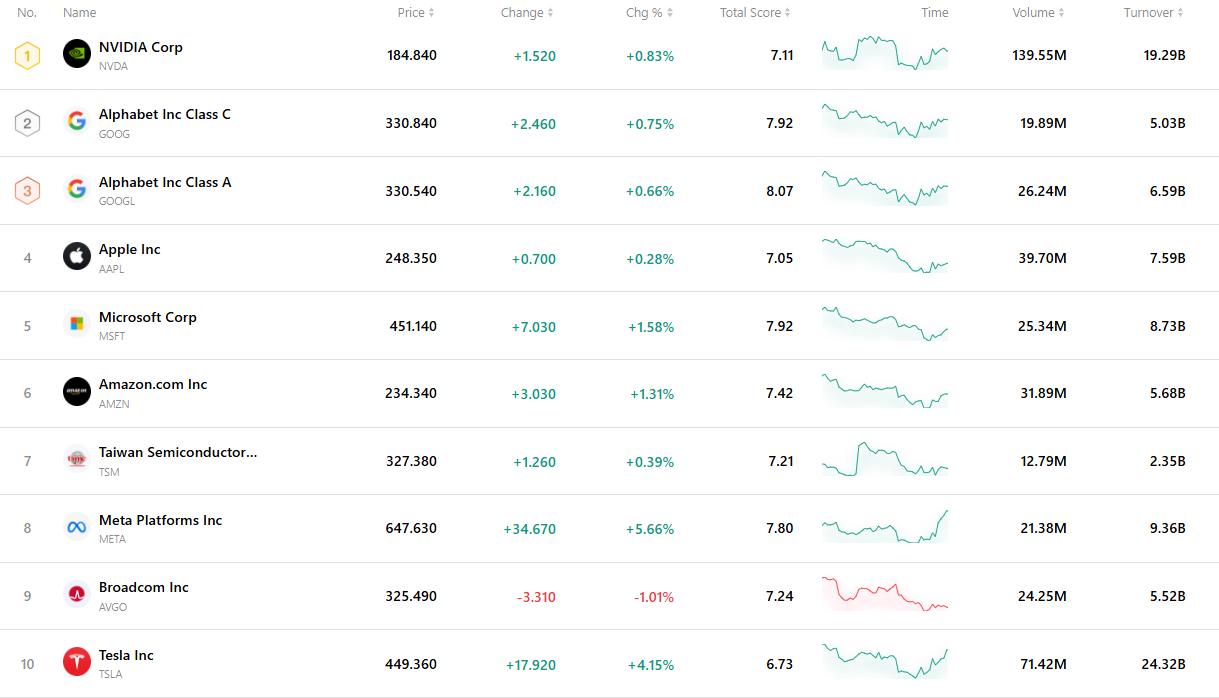
Task: Sort by Chg % column header
Action: click(x=649, y=13)
